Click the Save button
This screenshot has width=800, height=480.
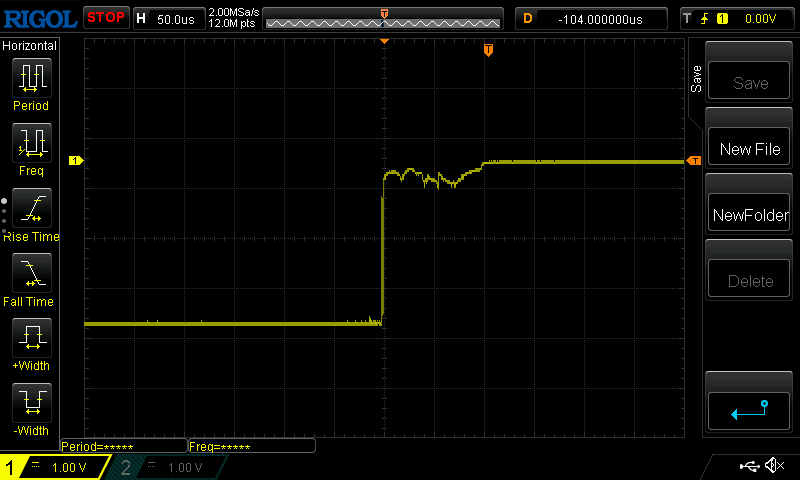point(750,83)
